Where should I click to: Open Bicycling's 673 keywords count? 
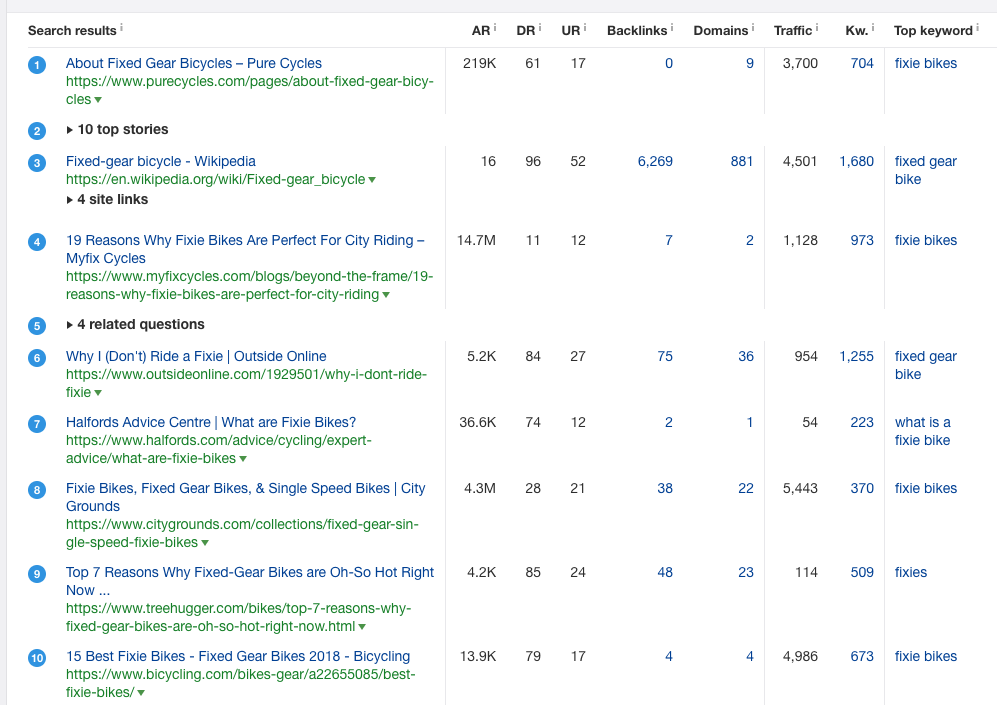coord(862,656)
